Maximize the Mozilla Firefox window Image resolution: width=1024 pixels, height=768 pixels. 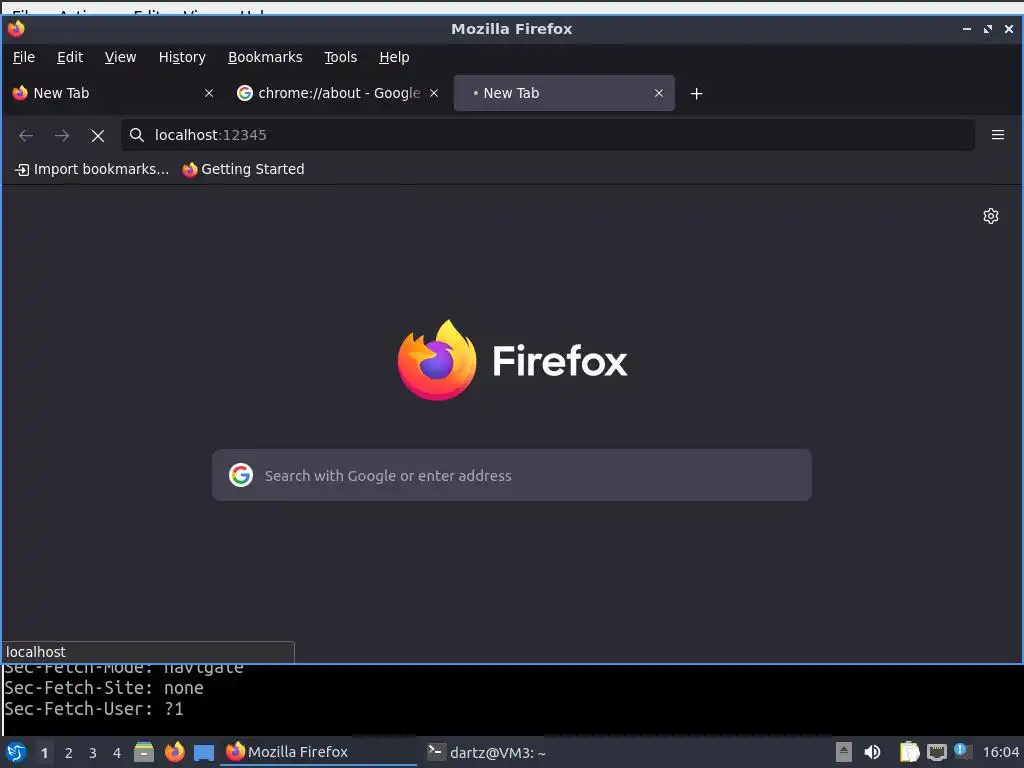pos(987,29)
